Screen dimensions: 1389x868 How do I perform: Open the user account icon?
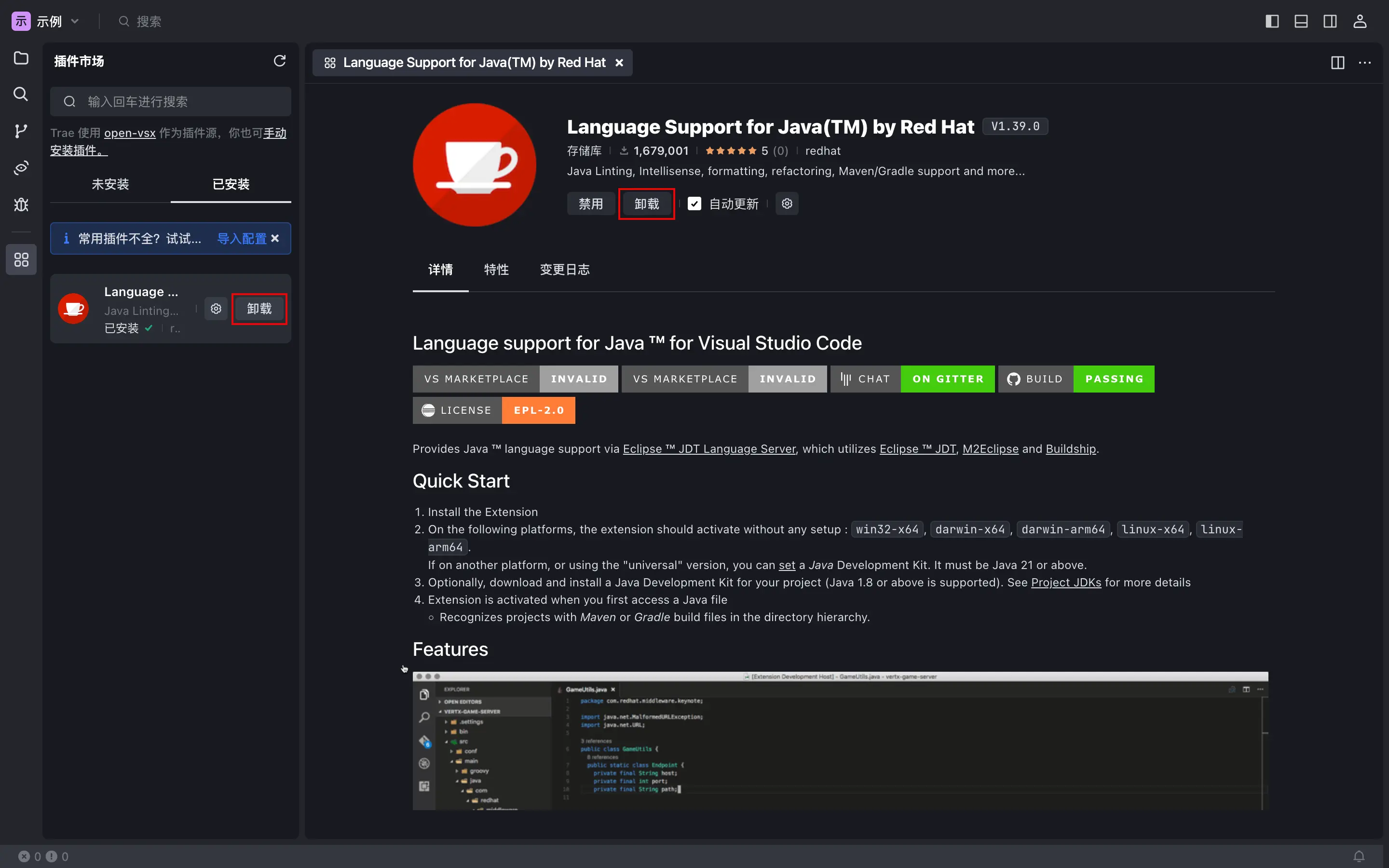point(1360,21)
